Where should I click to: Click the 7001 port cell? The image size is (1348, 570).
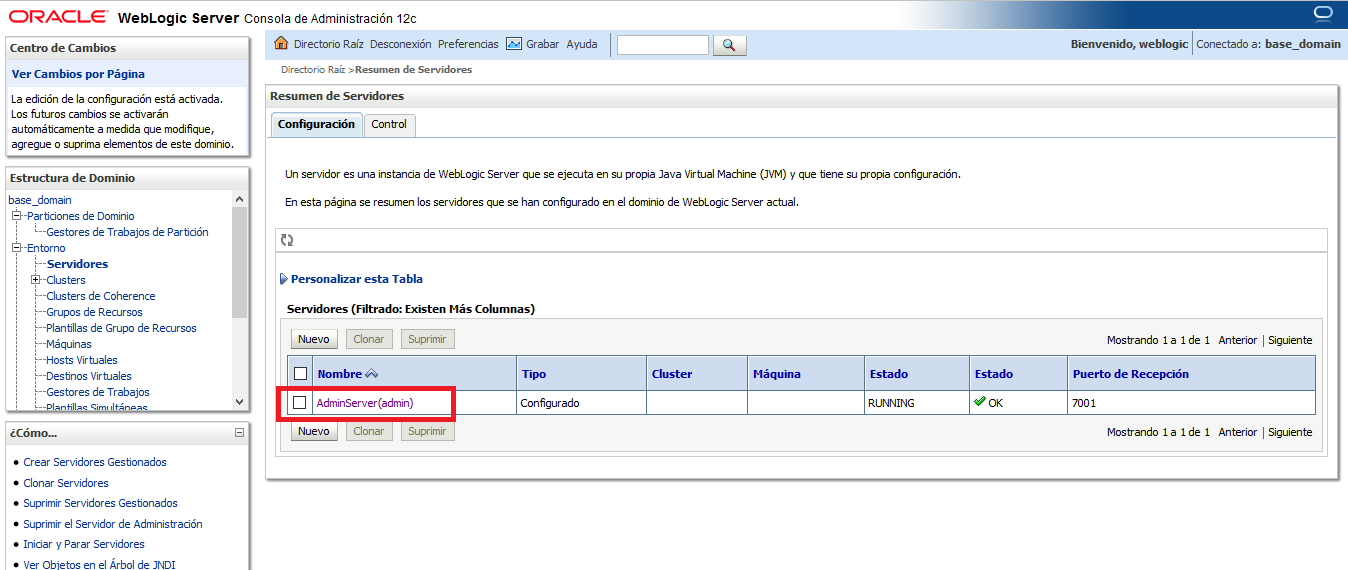[x=1191, y=403]
